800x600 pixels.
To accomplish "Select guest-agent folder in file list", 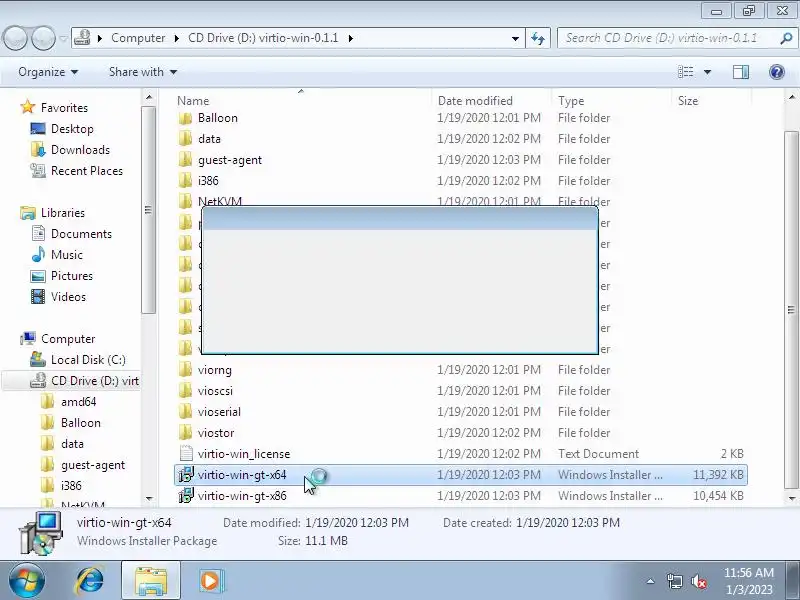I will (230, 160).
